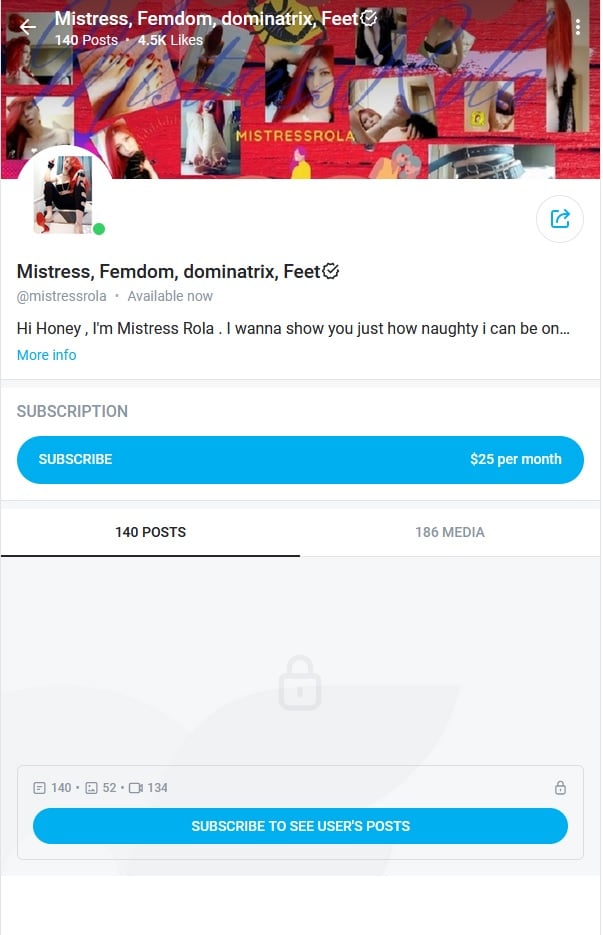The width and height of the screenshot is (603, 935).
Task: Click the share profile icon
Action: (560, 219)
